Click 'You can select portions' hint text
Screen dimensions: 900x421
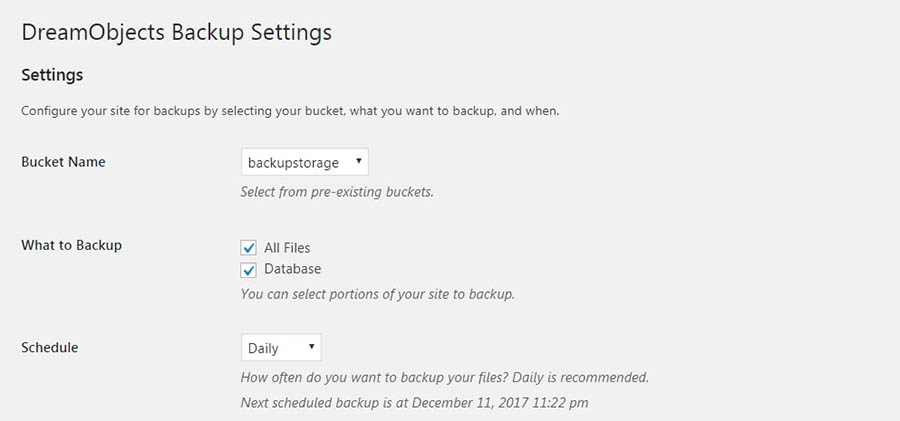377,295
